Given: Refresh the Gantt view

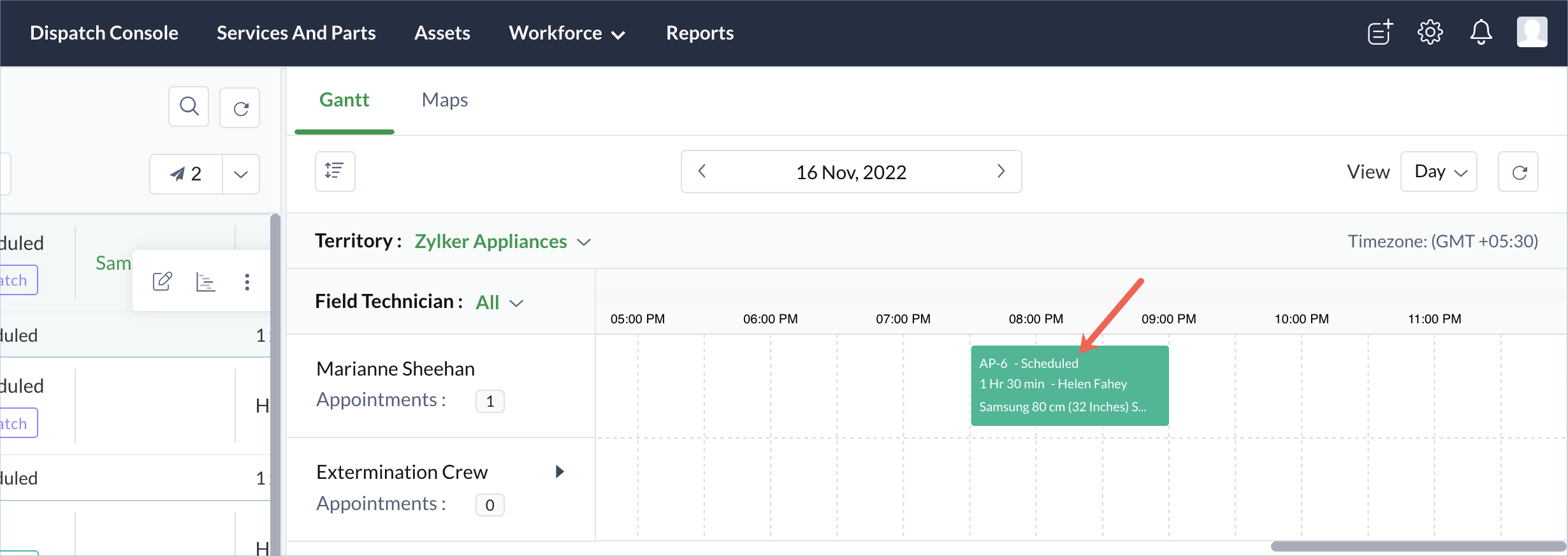Looking at the screenshot, I should [x=1519, y=172].
